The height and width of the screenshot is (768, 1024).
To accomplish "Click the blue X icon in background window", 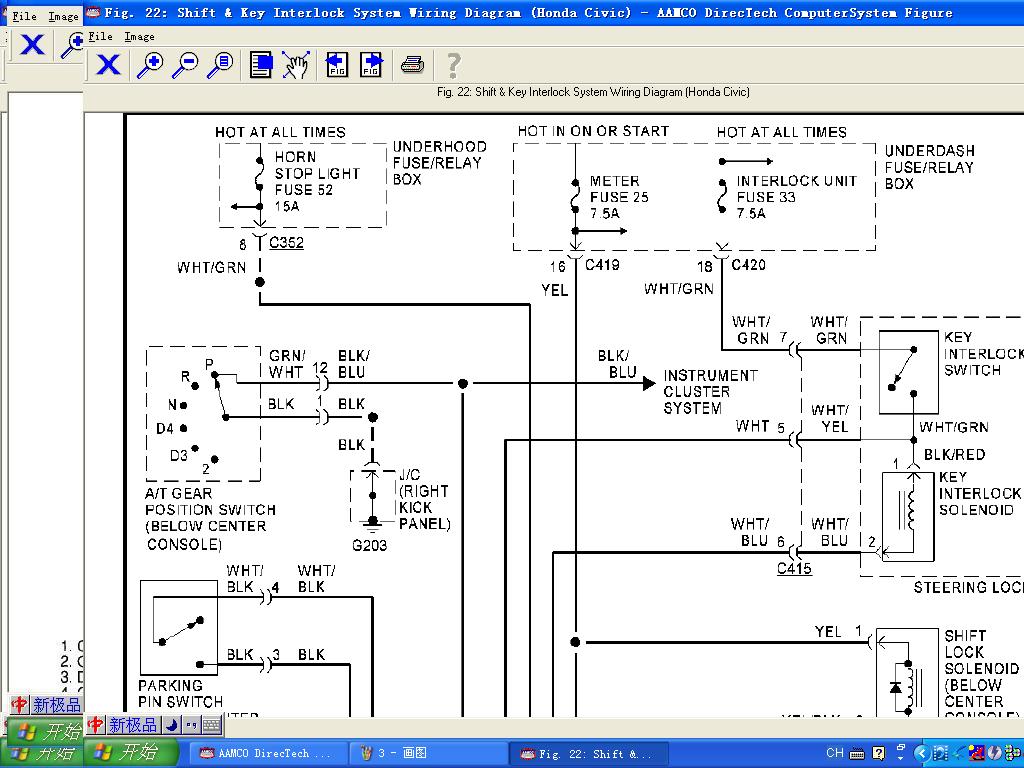I will coord(32,45).
